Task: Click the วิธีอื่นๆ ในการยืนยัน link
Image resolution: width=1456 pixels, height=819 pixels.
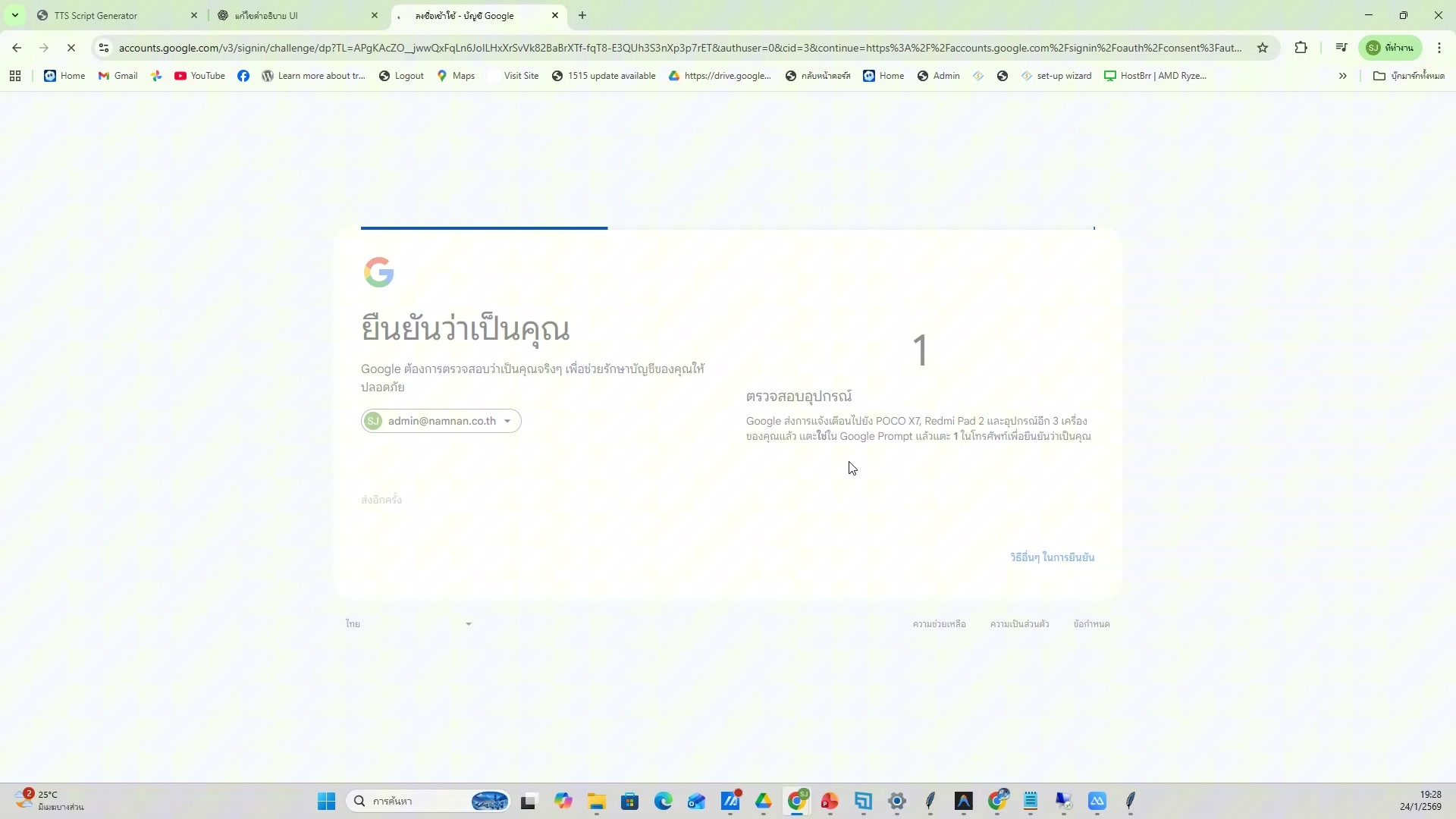Action: click(1052, 557)
